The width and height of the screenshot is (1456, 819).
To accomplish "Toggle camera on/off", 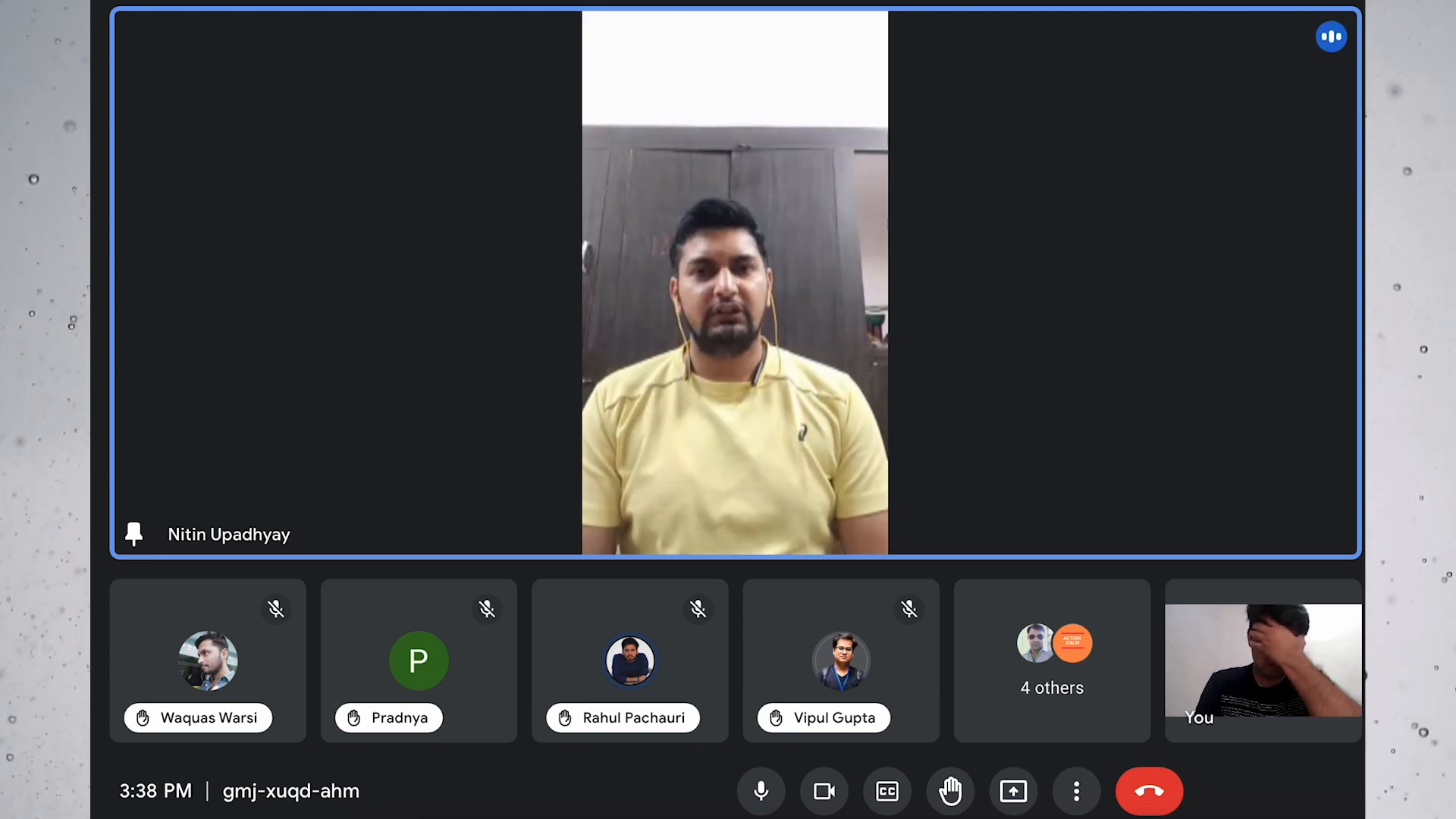I will pyautogui.click(x=824, y=791).
